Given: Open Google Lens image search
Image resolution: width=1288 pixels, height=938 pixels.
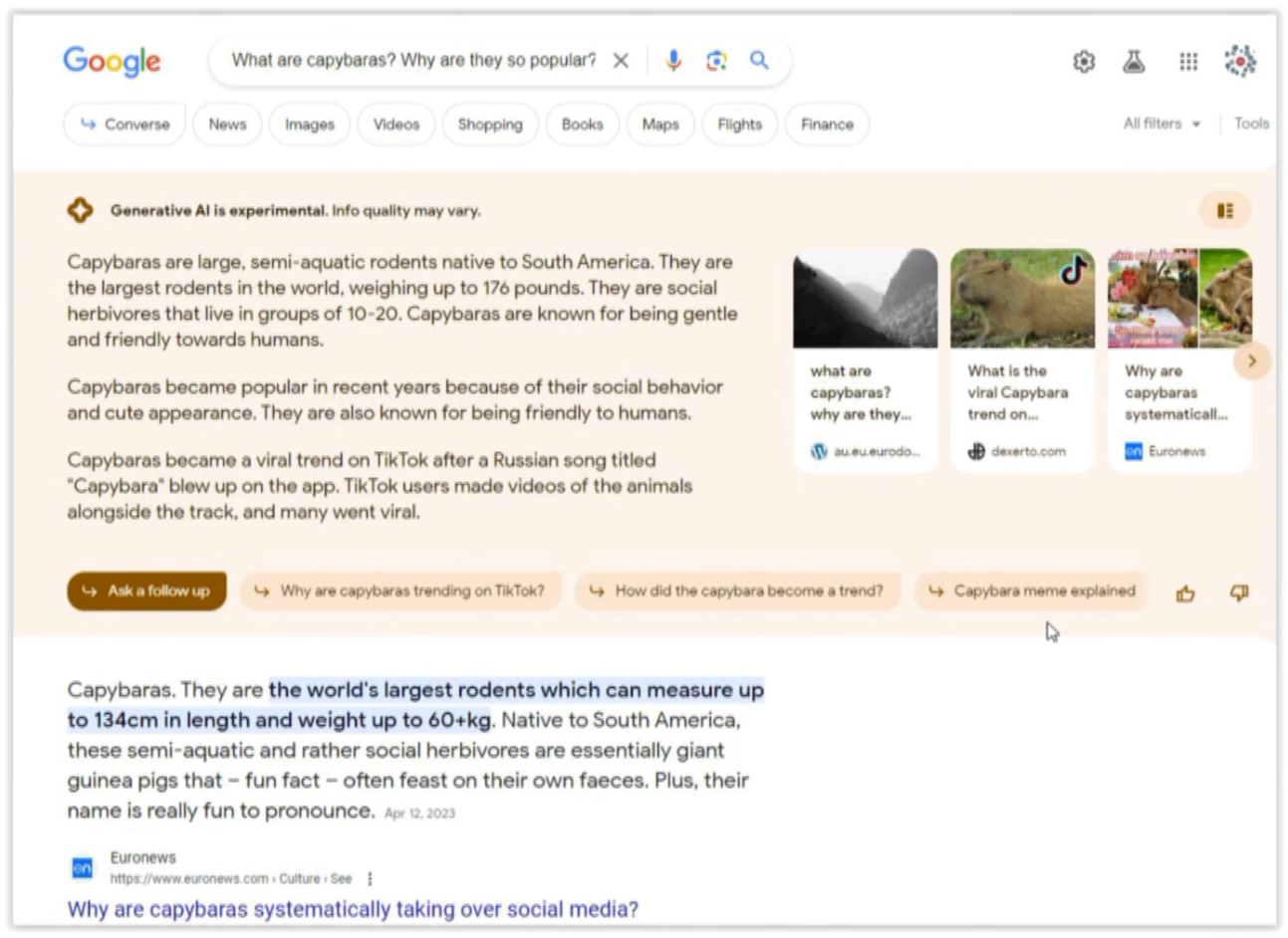Looking at the screenshot, I should tap(716, 61).
